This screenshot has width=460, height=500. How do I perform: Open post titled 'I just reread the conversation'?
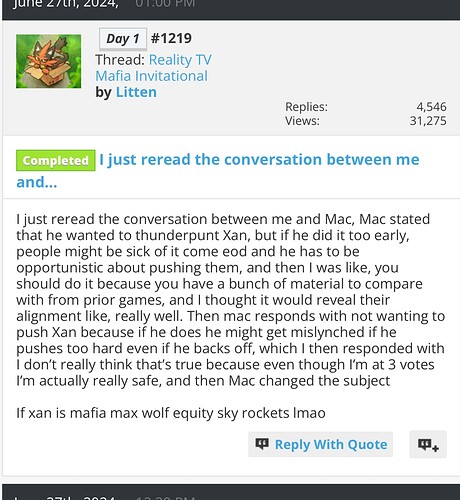coord(218,171)
